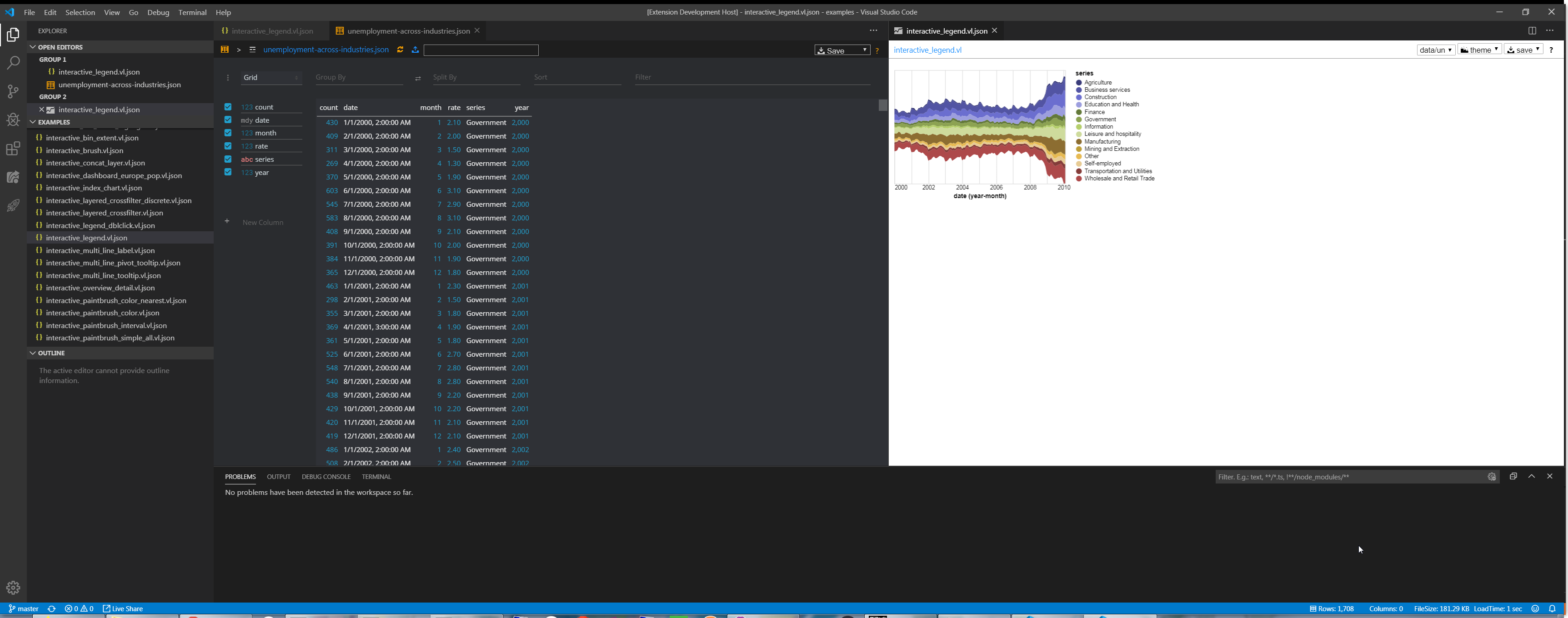Click the Agriculture legend color dot
The image size is (1568, 618).
(1078, 82)
